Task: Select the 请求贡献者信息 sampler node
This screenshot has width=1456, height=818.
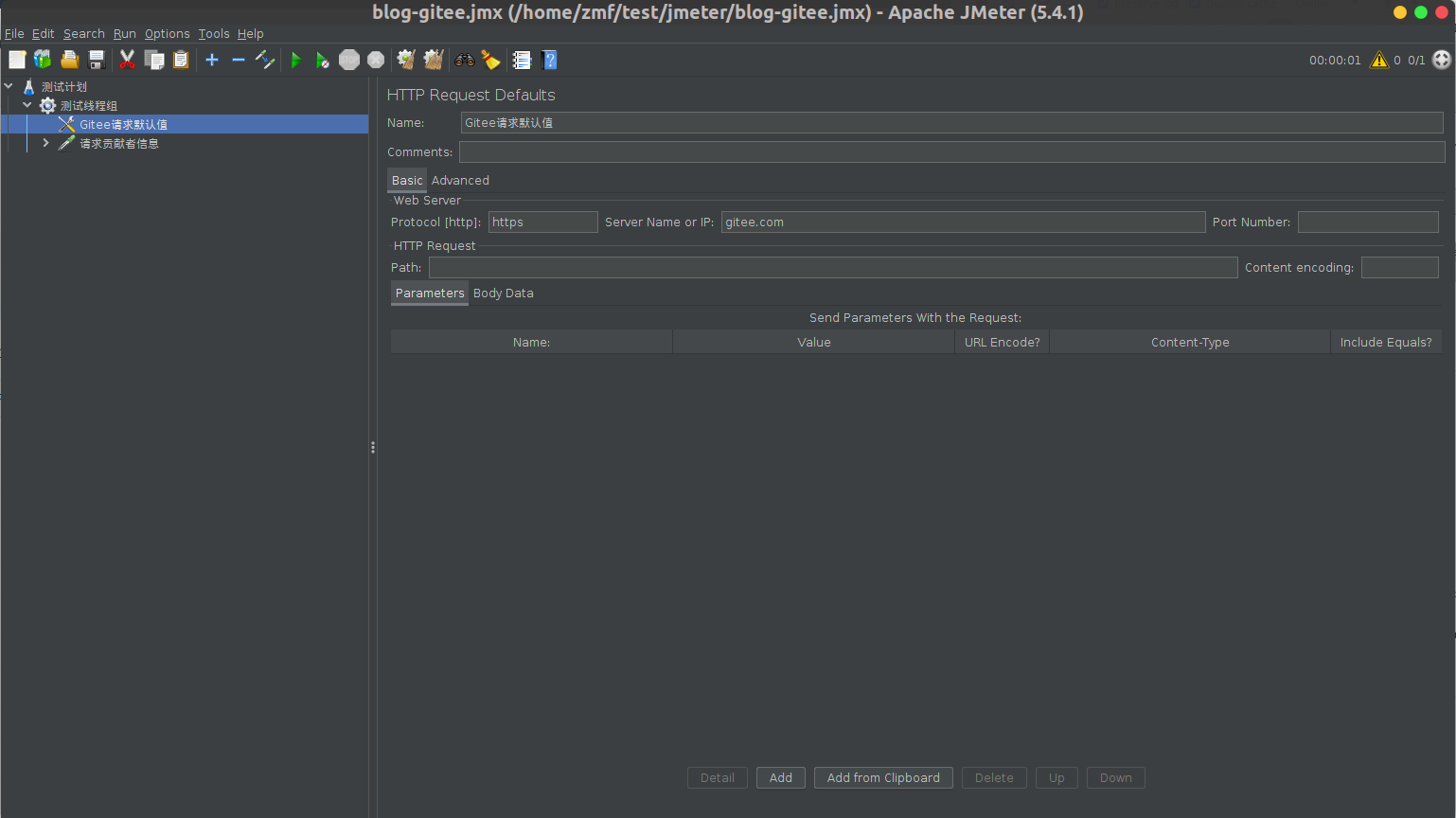Action: pyautogui.click(x=119, y=143)
